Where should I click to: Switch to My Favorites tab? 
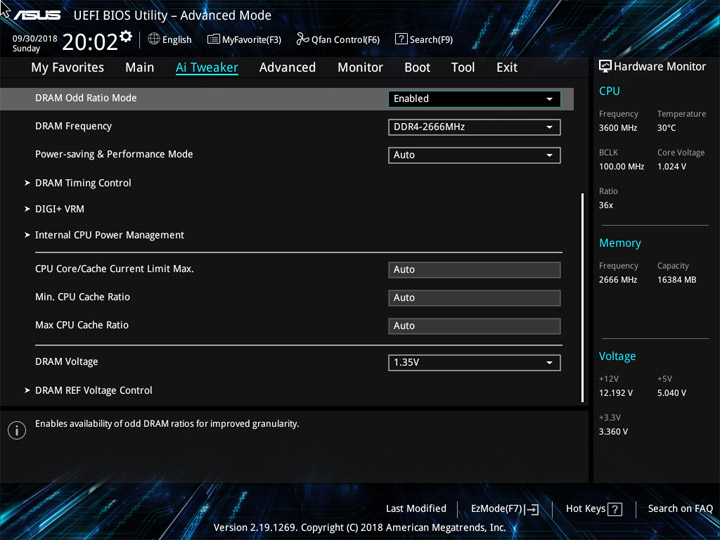click(68, 68)
